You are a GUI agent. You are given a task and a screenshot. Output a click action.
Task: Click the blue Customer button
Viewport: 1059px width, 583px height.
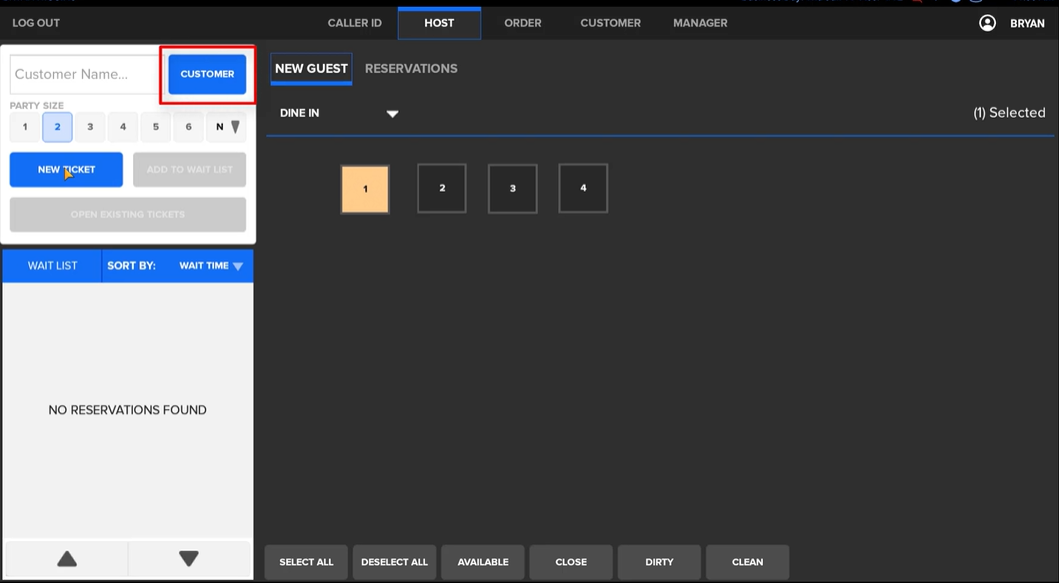[206, 73]
